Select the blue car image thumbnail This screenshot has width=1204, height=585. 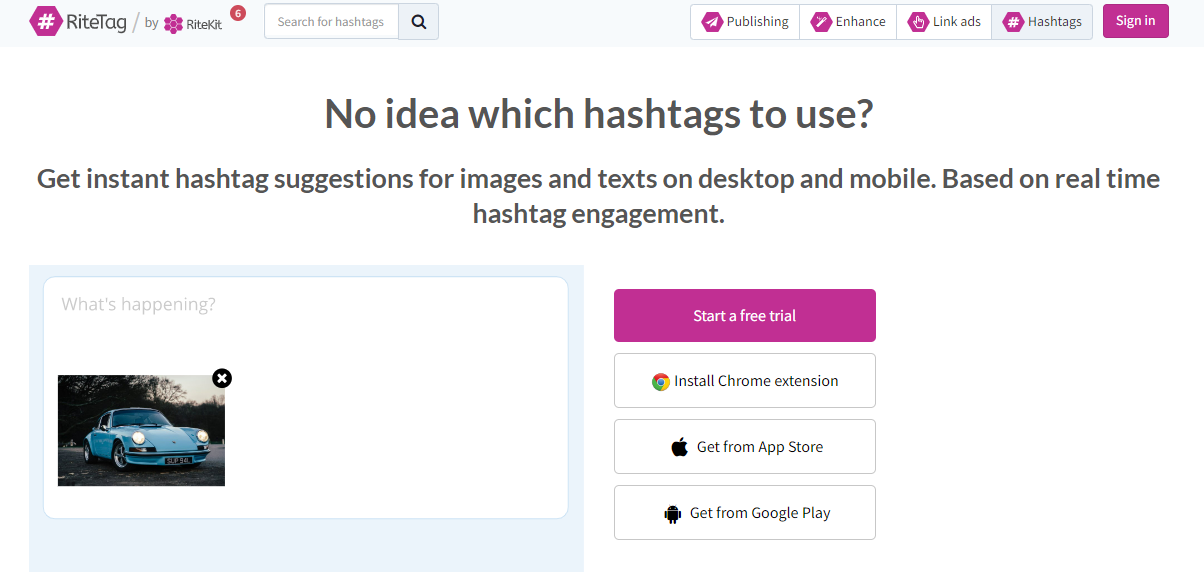coord(141,431)
